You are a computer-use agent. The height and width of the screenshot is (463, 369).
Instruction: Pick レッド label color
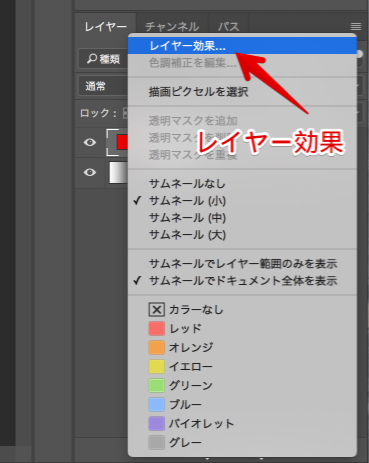pos(242,329)
